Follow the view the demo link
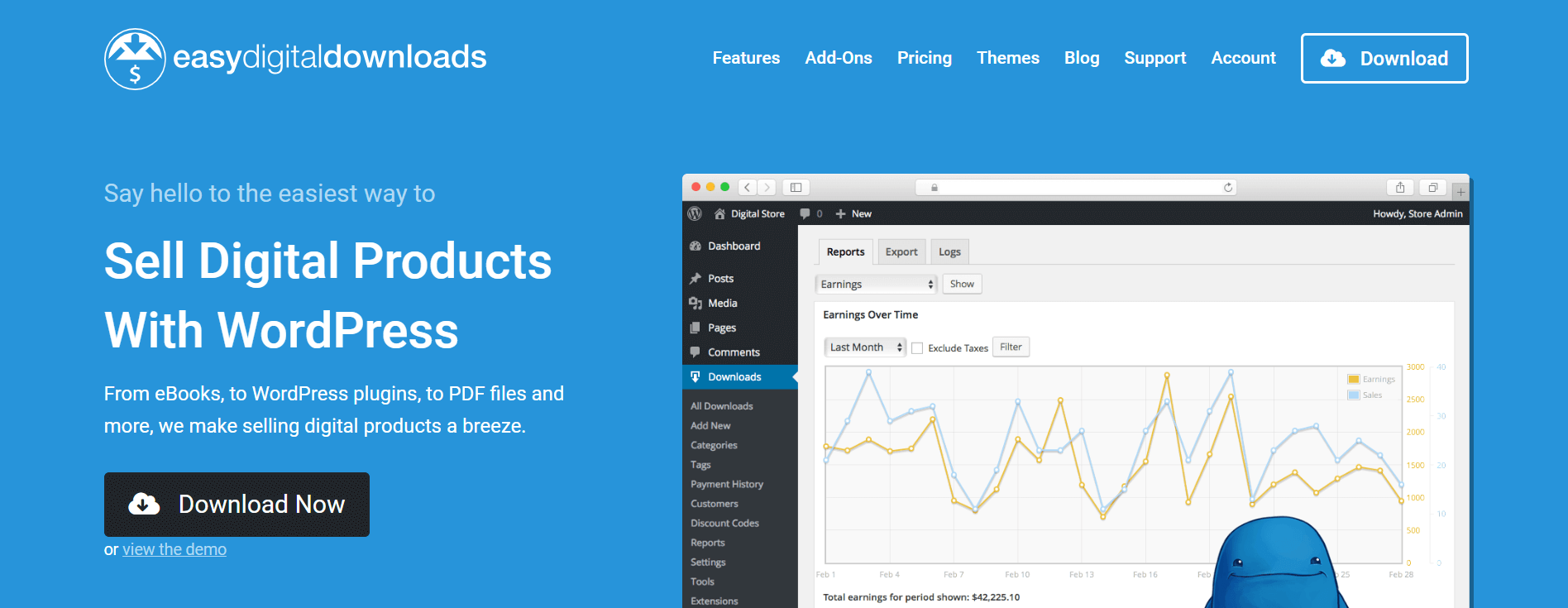This screenshot has width=1568, height=608. click(174, 549)
